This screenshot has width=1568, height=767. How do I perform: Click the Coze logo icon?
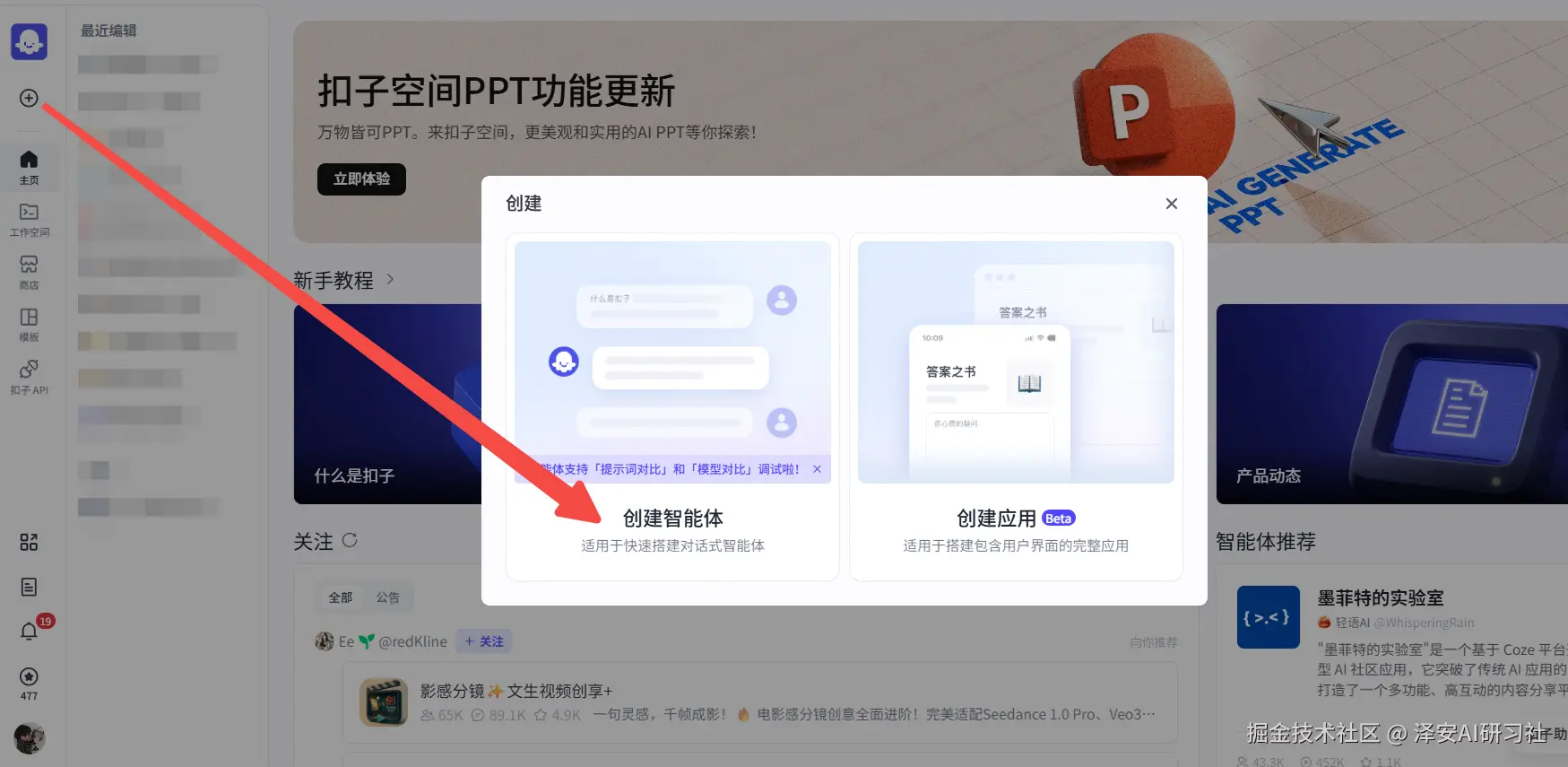(x=29, y=42)
